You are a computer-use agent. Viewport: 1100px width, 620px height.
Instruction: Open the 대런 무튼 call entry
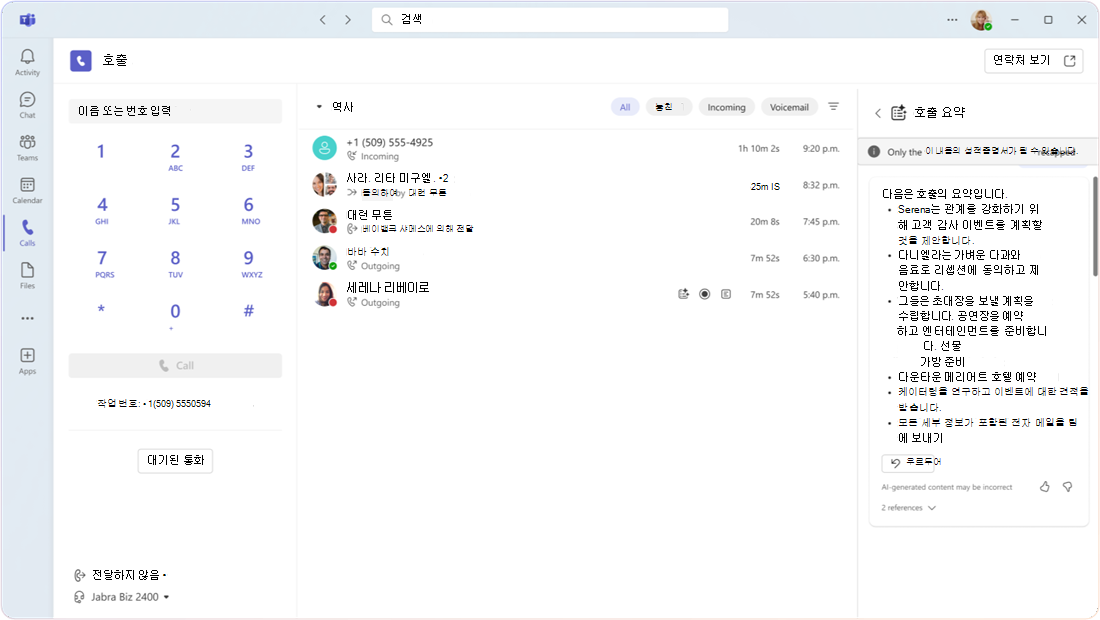pos(577,222)
